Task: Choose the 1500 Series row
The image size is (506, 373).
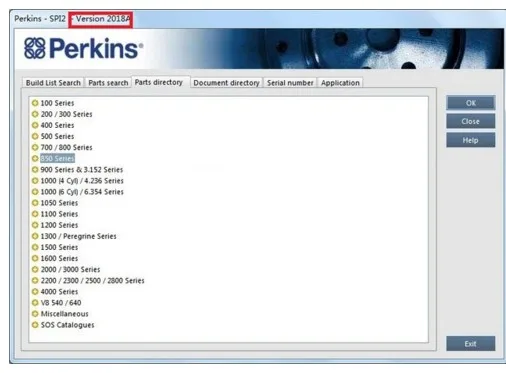Action: [59, 247]
